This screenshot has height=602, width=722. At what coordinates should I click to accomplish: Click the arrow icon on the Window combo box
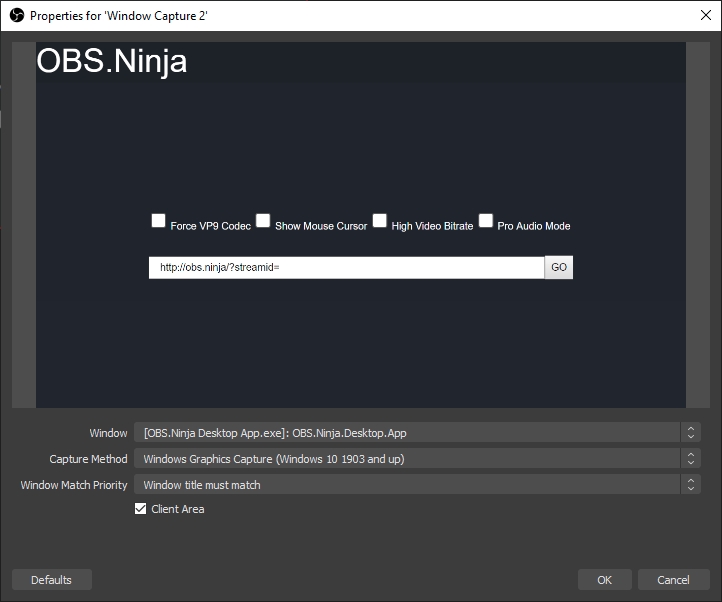(690, 433)
